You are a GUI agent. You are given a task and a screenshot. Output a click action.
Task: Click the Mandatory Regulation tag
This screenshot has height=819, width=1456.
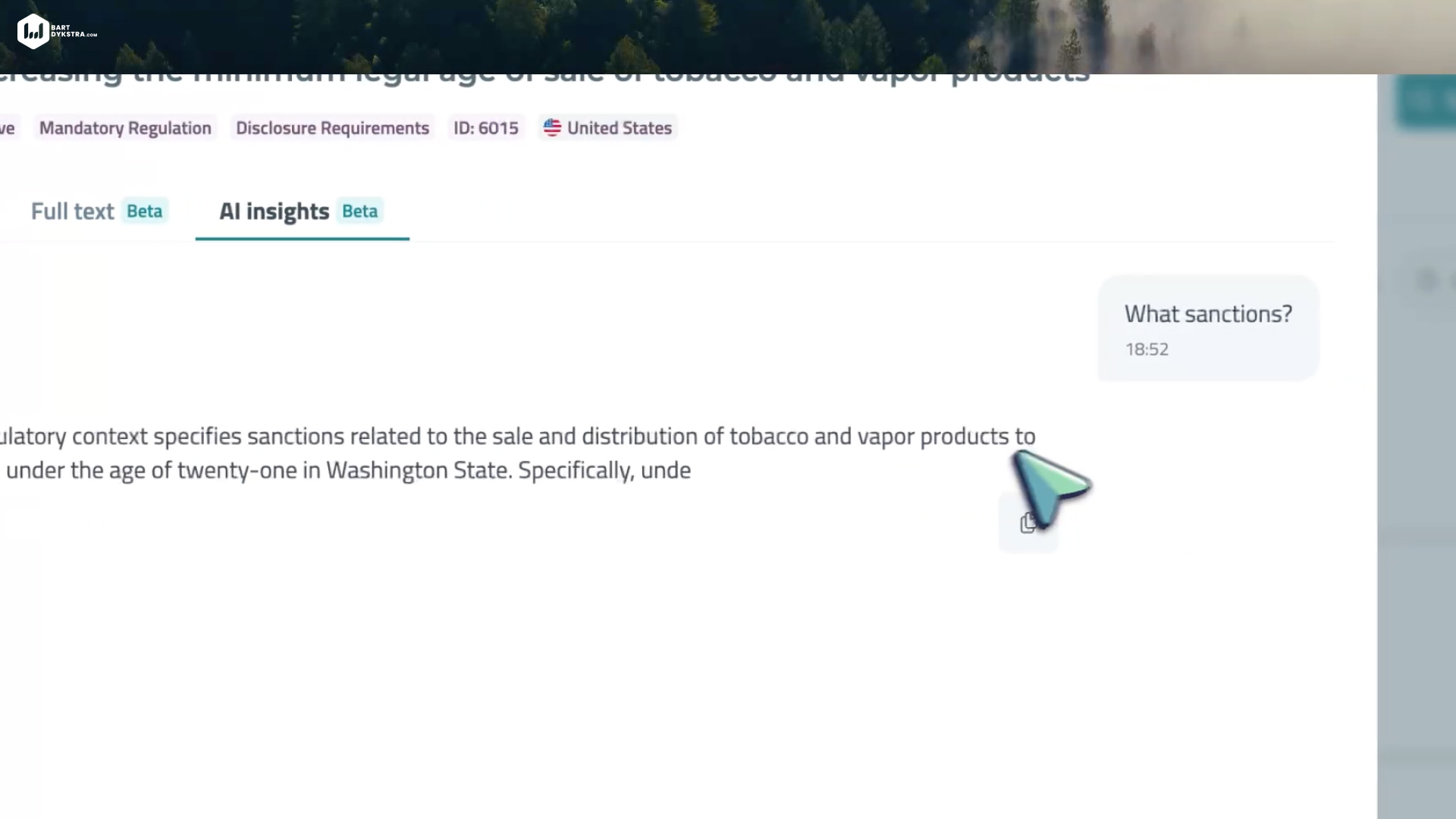point(125,128)
